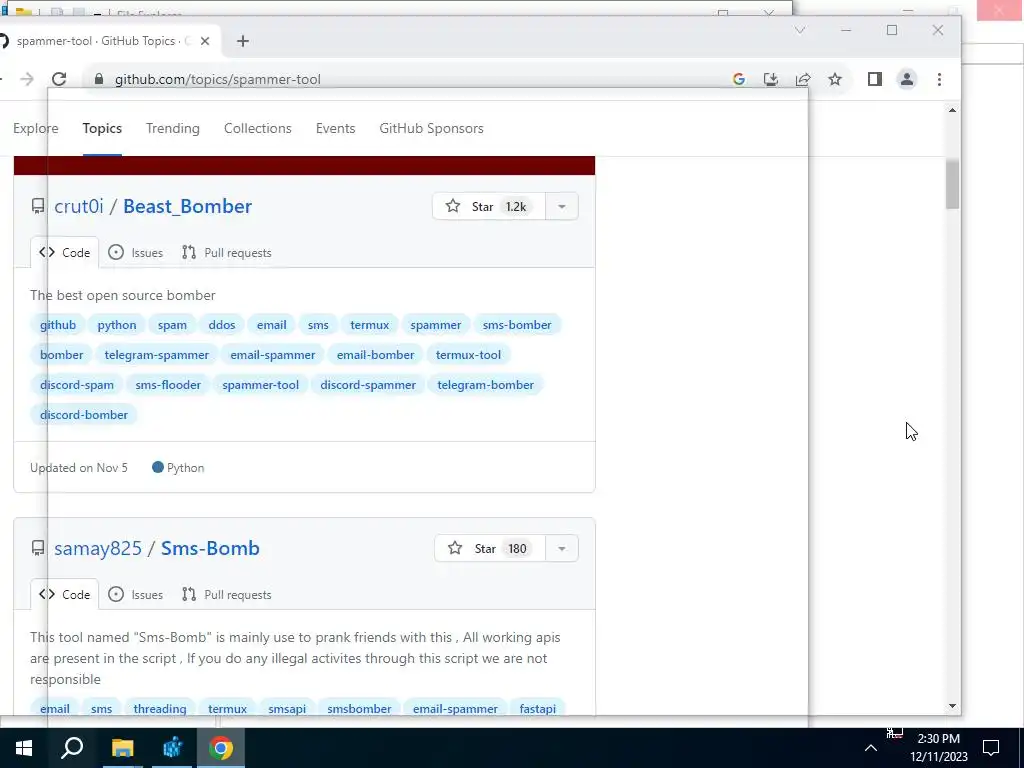1024x768 pixels.
Task: Close the spammer-tool GitHub Topics tab
Action: coord(204,41)
